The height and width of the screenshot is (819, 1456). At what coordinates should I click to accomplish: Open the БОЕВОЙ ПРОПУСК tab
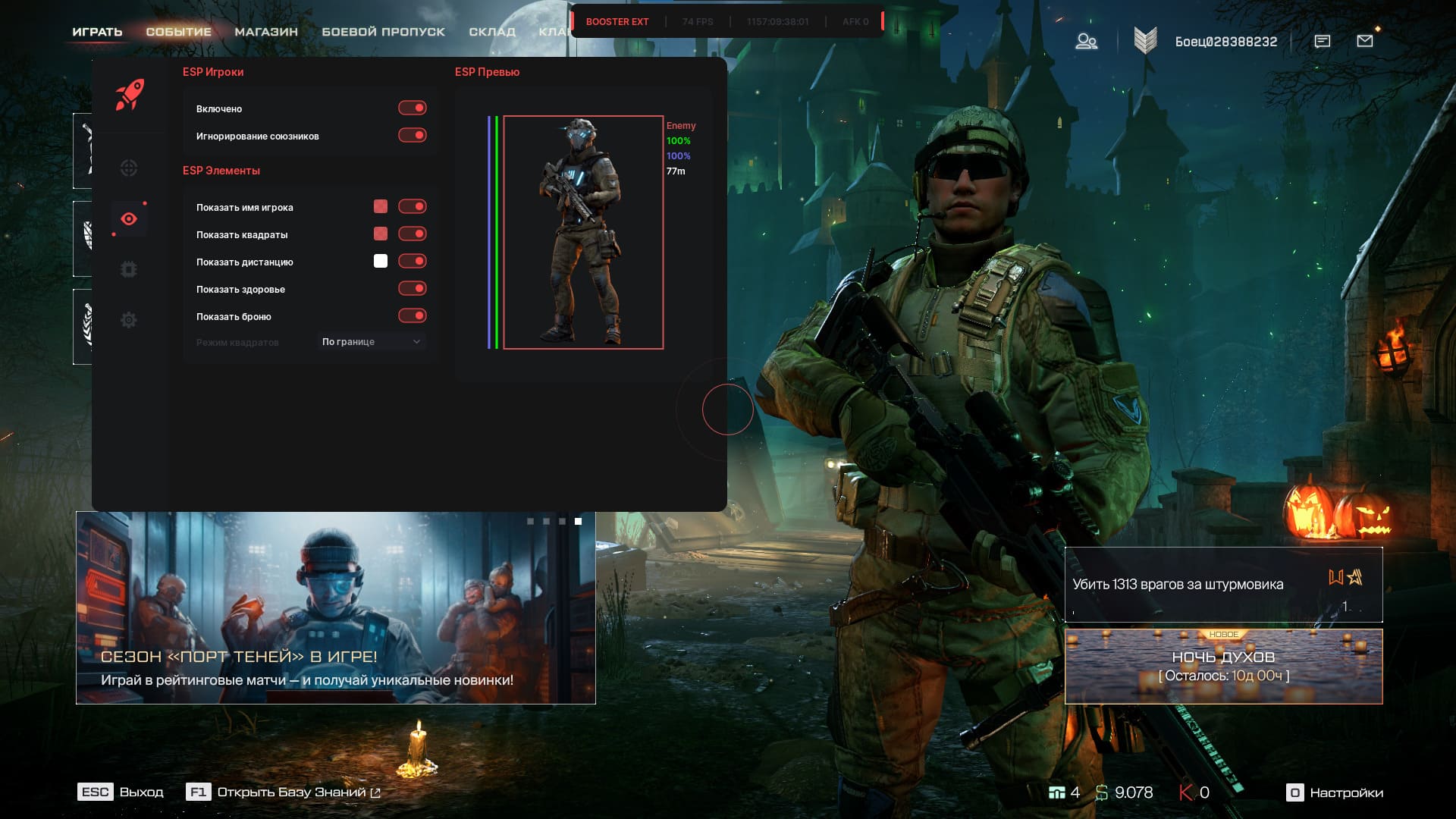(383, 32)
